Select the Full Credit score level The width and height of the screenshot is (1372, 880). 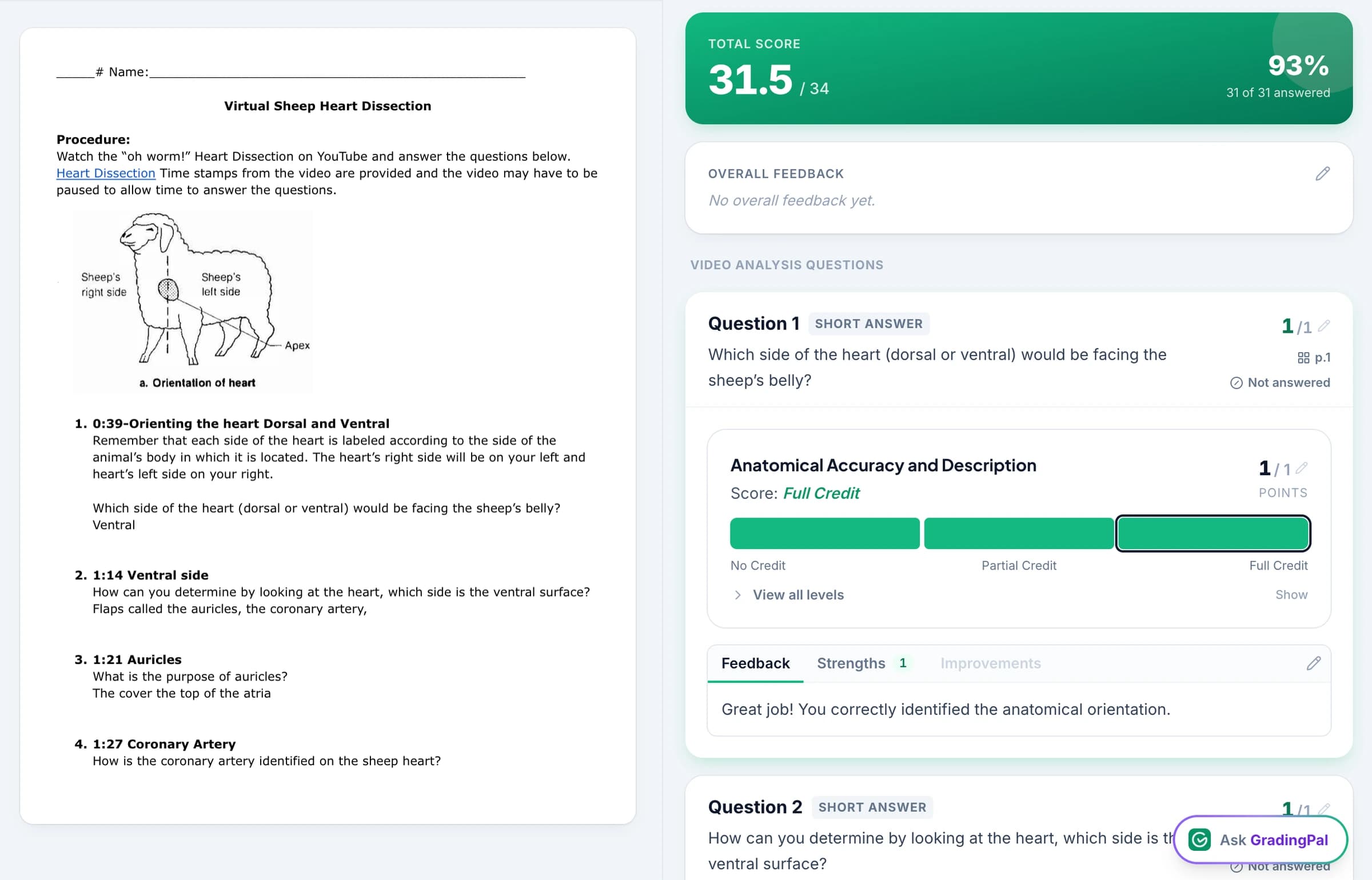1213,533
